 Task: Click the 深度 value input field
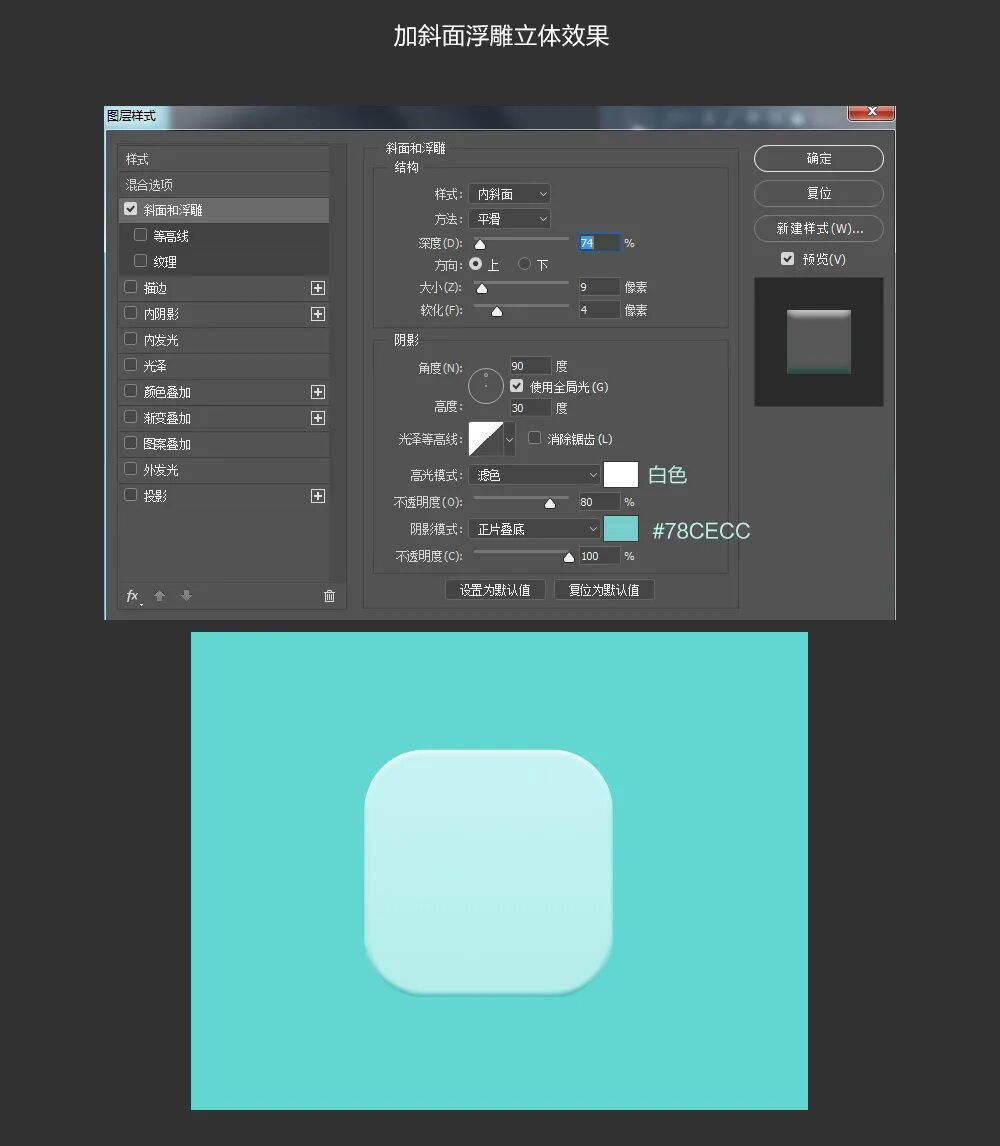598,243
